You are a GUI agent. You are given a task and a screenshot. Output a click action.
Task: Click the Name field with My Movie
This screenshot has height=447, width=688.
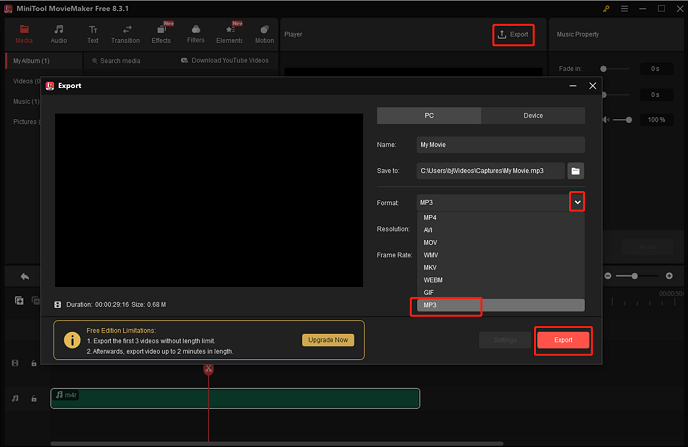click(x=501, y=145)
